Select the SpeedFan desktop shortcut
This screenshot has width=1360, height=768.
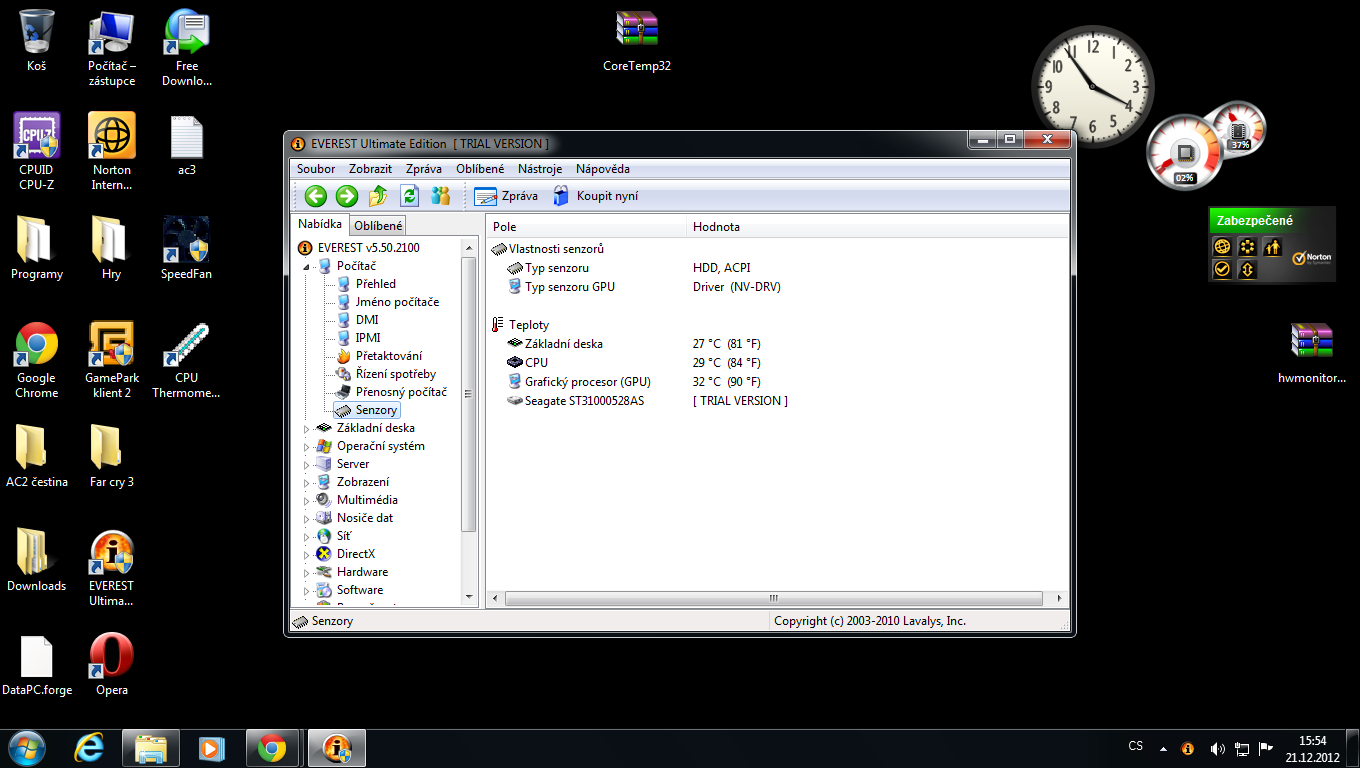click(186, 248)
